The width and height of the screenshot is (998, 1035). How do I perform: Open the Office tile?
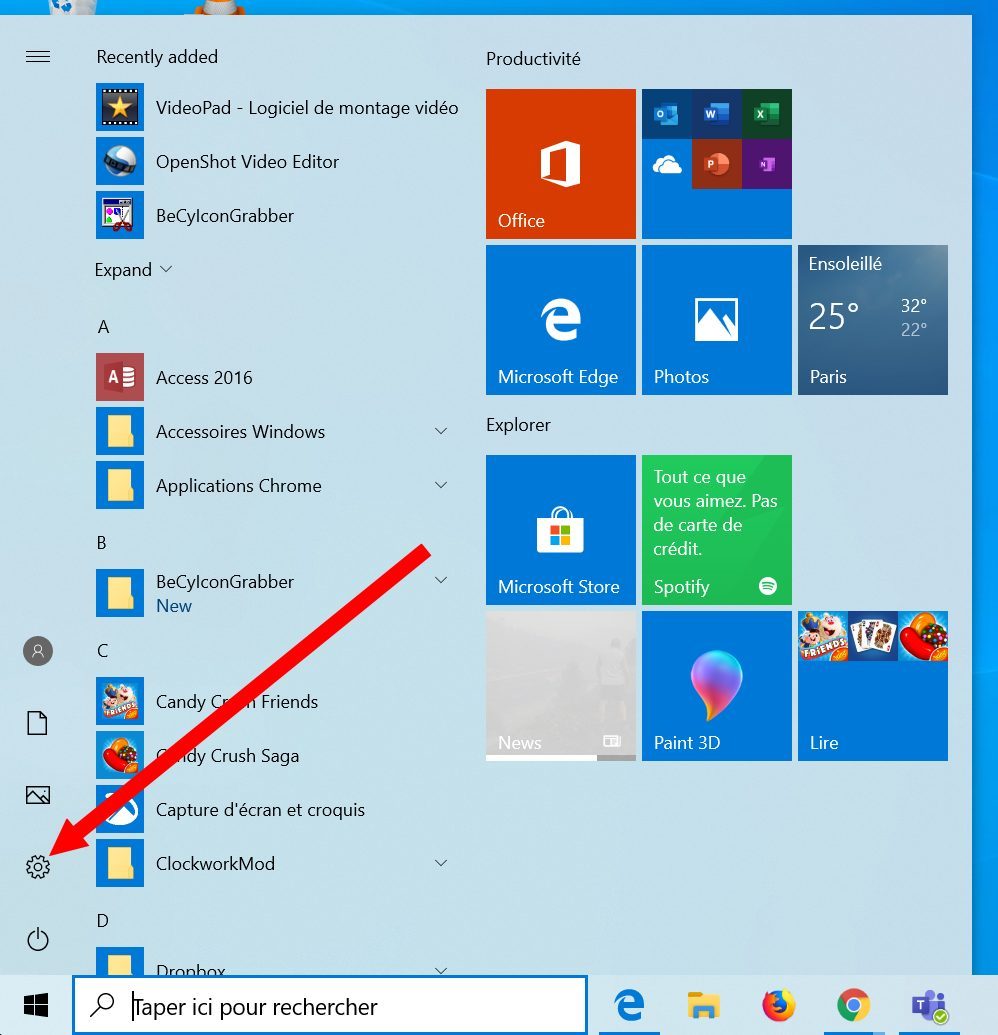pos(560,164)
